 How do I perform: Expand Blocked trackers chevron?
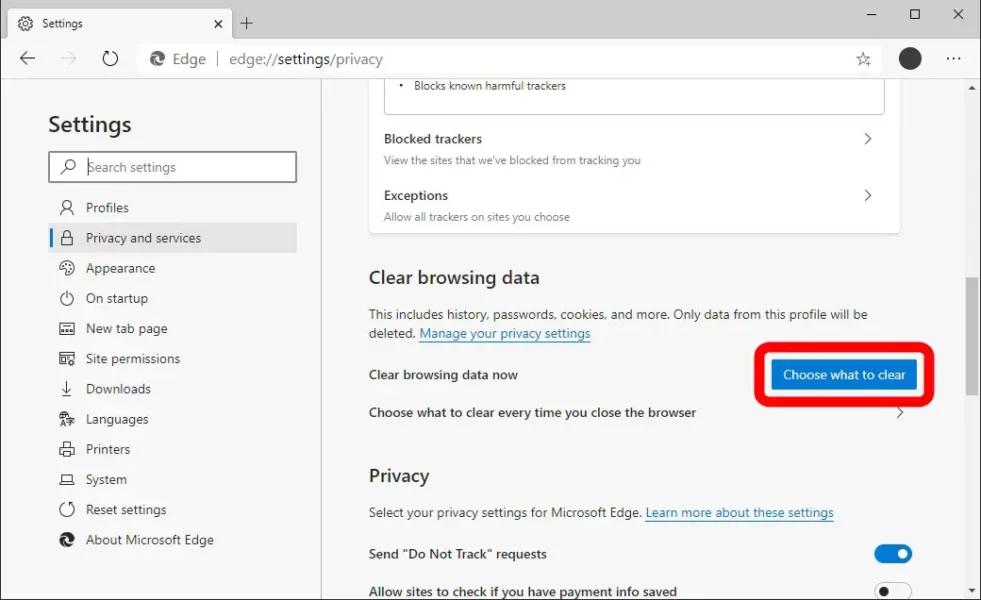(868, 139)
